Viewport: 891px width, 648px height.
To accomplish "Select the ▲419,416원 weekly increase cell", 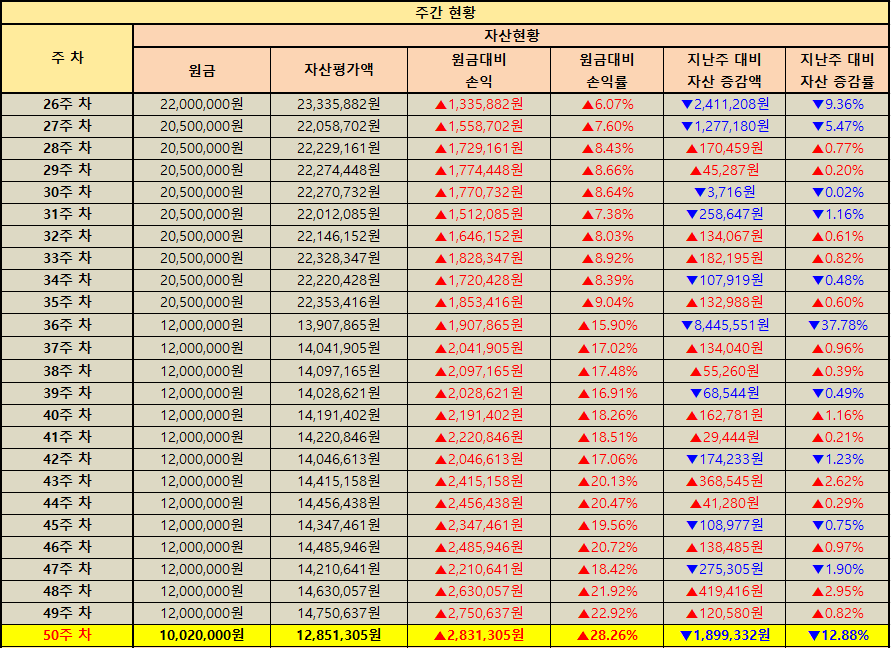I will coord(724,591).
